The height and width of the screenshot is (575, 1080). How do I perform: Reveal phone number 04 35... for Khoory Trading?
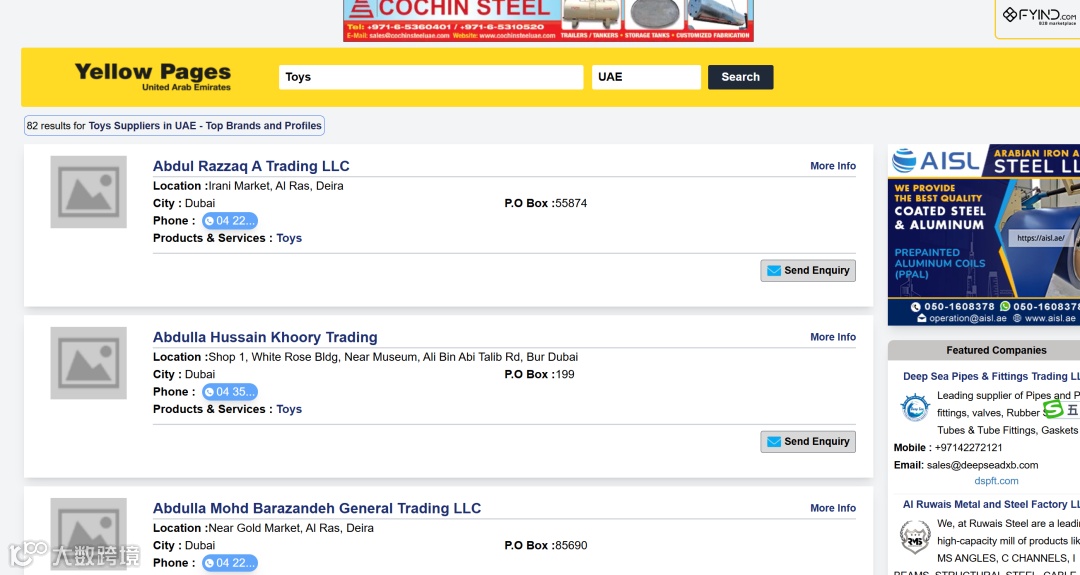pyautogui.click(x=230, y=392)
